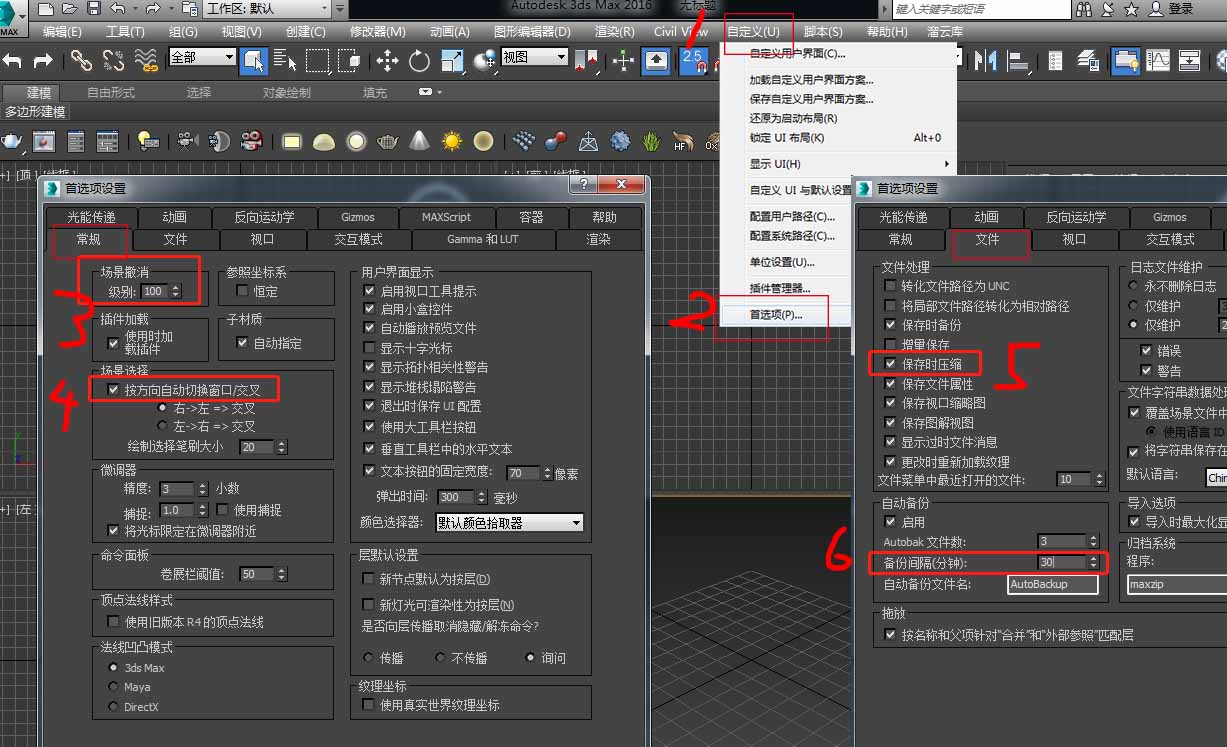Uncheck 按方向自动切换窗口/交叉 option
Image resolution: width=1227 pixels, height=747 pixels.
click(x=111, y=388)
